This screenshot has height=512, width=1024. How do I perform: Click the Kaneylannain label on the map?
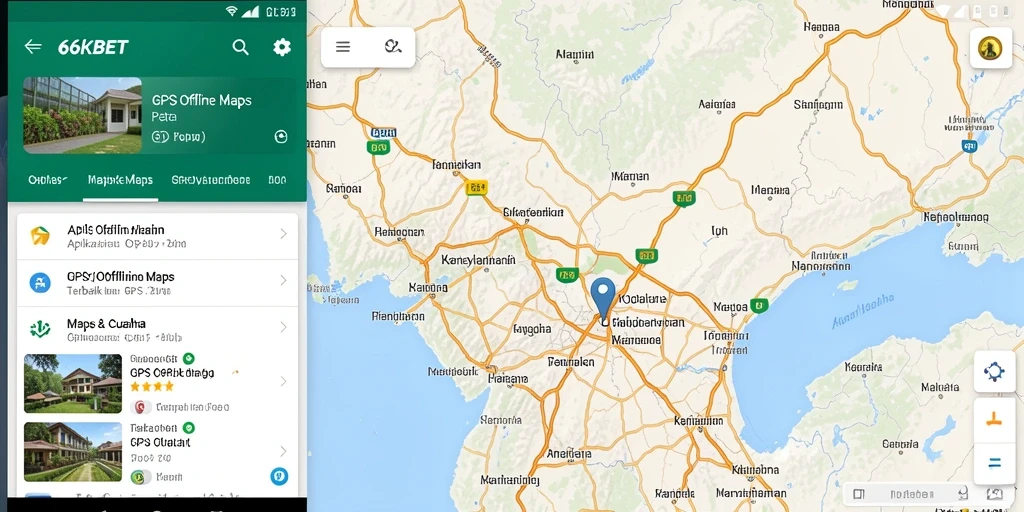[478, 260]
